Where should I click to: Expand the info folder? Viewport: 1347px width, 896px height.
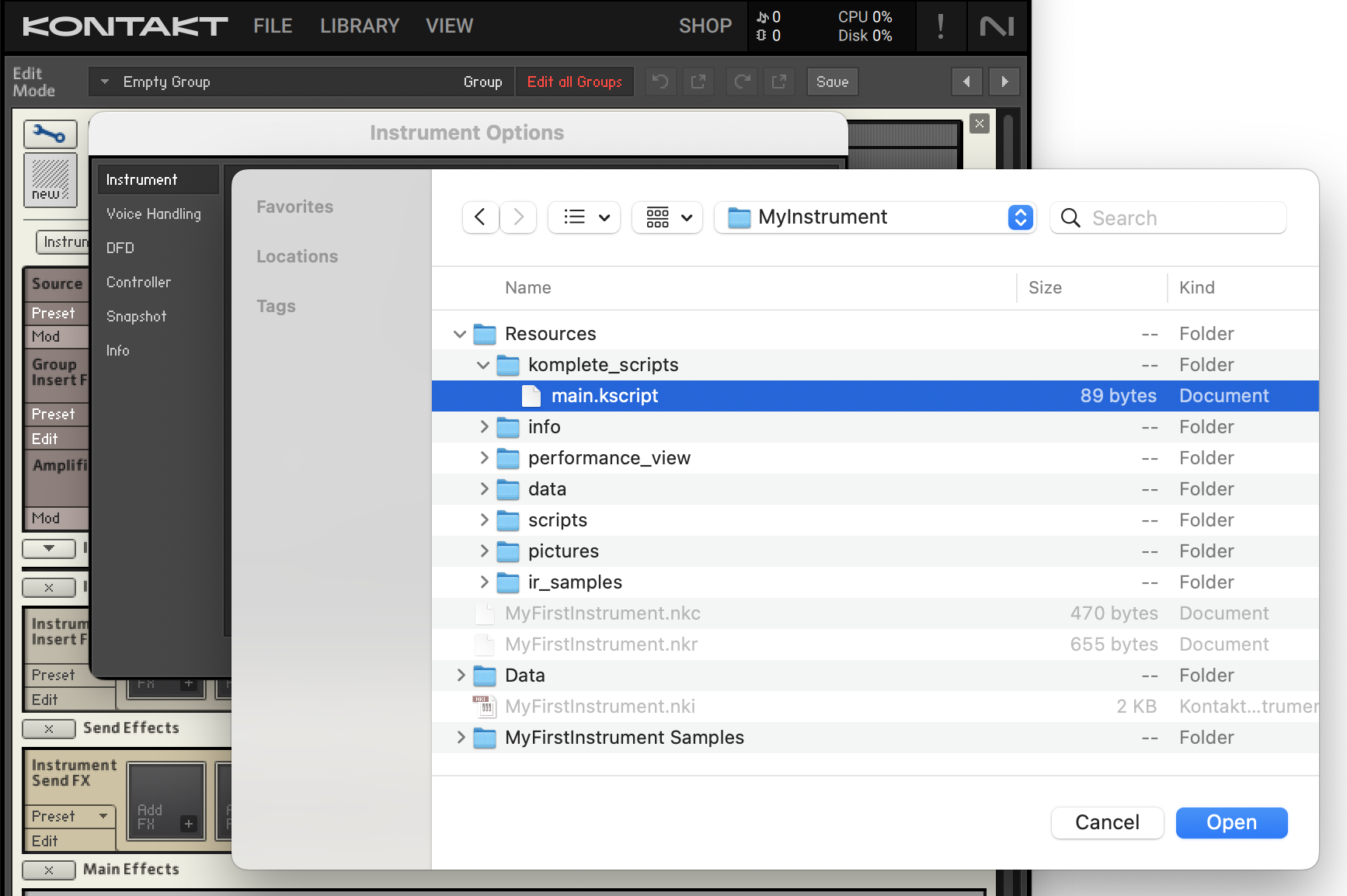pos(484,427)
